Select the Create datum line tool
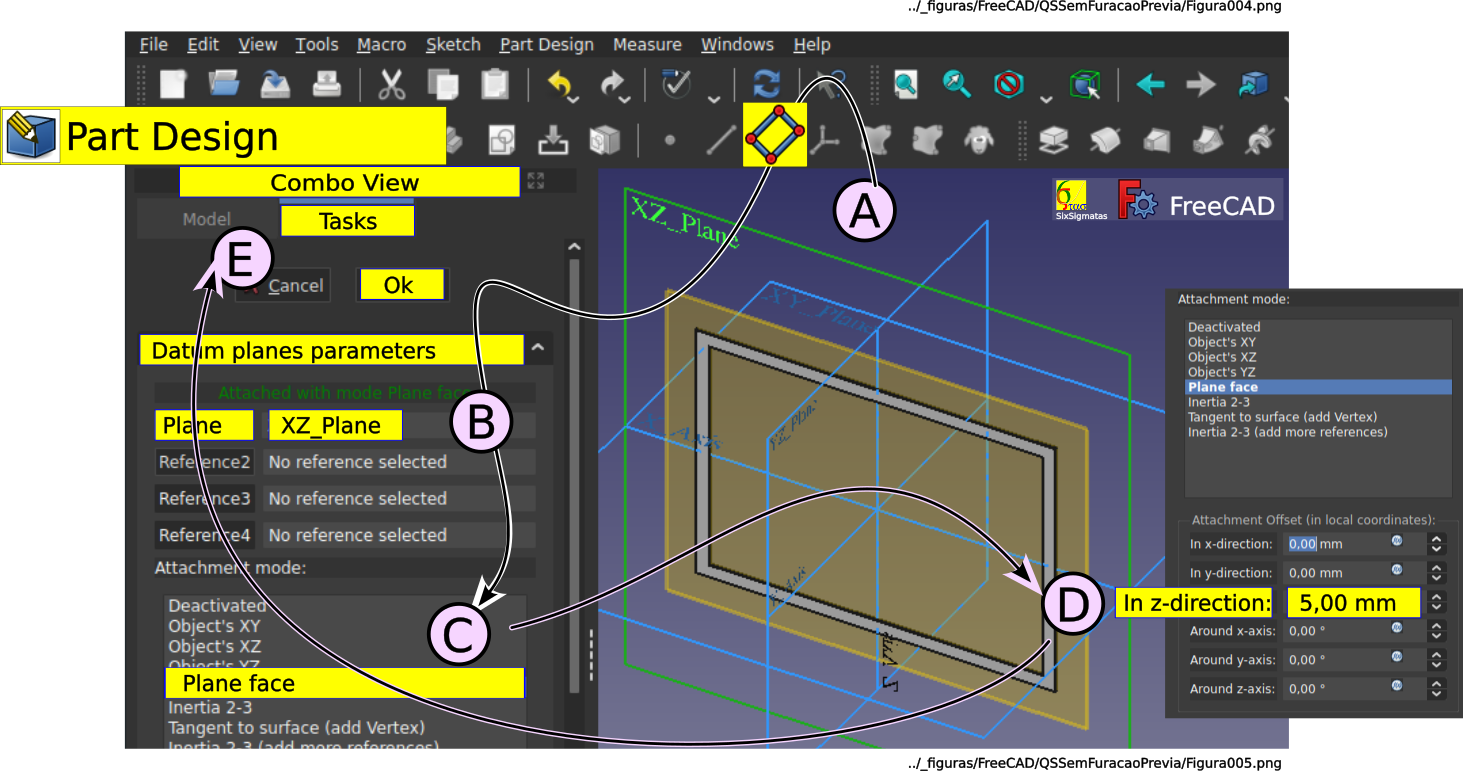The image size is (1463, 771). [721, 140]
